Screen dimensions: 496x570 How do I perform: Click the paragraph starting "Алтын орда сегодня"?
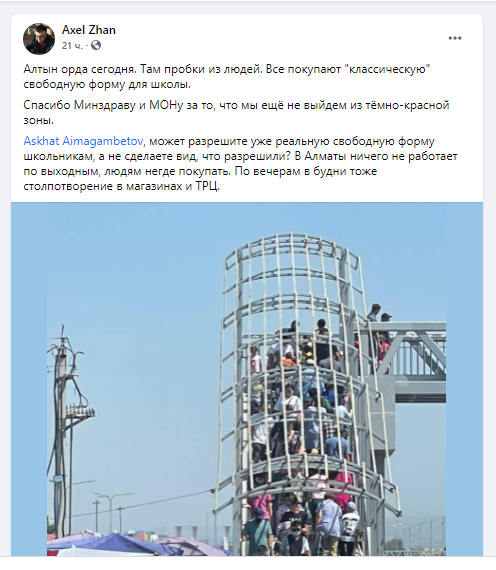point(227,77)
